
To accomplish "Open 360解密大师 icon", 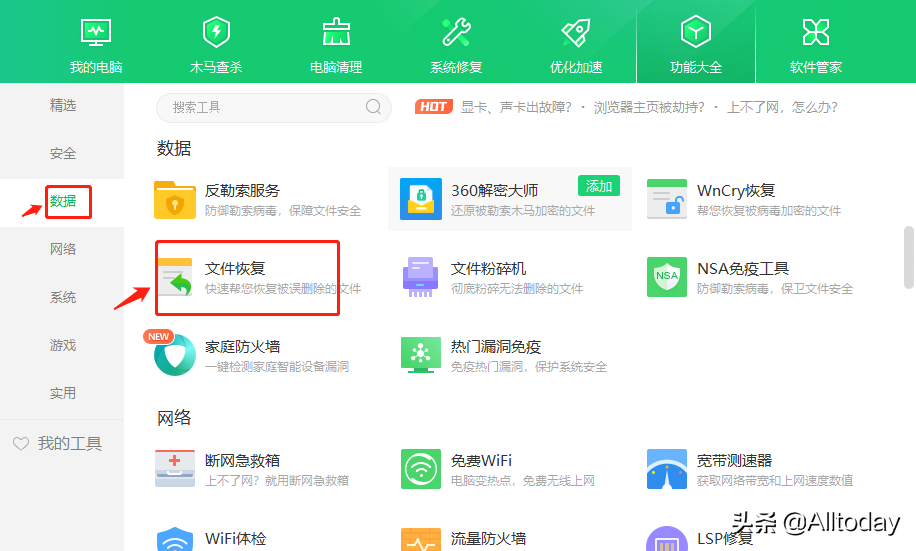I will point(421,199).
